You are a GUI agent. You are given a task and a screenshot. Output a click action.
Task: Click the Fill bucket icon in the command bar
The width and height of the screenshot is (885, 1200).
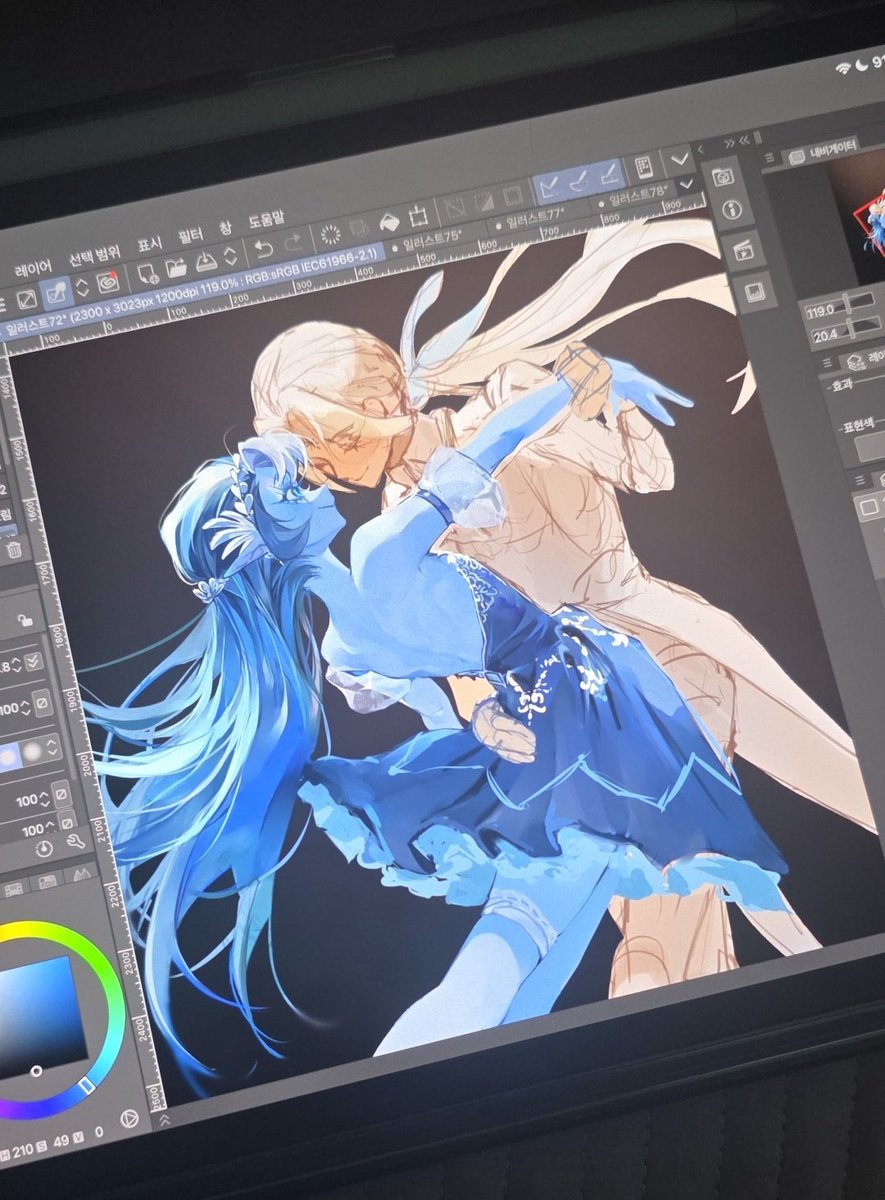click(389, 223)
